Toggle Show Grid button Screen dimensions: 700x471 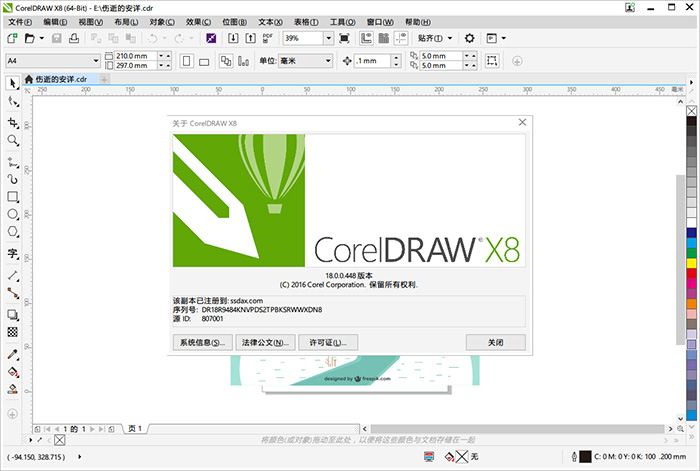tap(383, 38)
